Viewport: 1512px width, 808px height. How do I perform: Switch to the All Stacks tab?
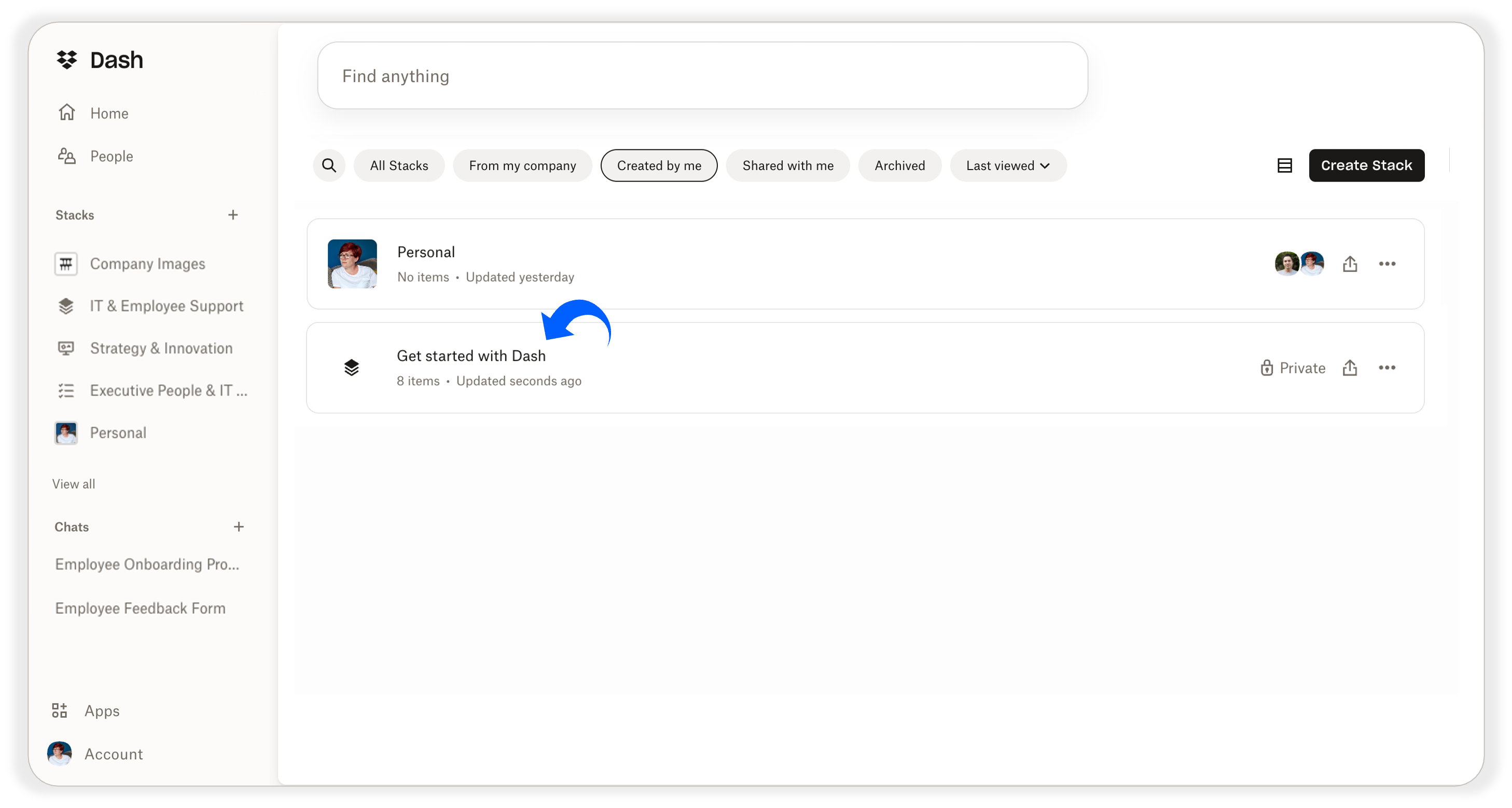click(398, 165)
